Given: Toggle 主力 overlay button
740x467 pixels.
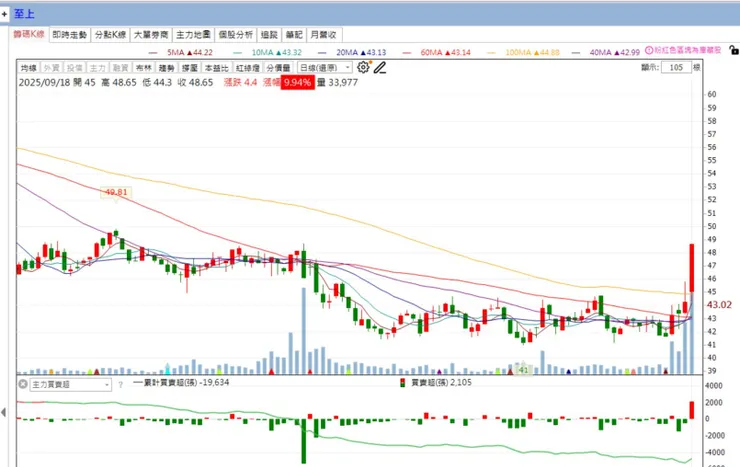Looking at the screenshot, I should point(98,68).
